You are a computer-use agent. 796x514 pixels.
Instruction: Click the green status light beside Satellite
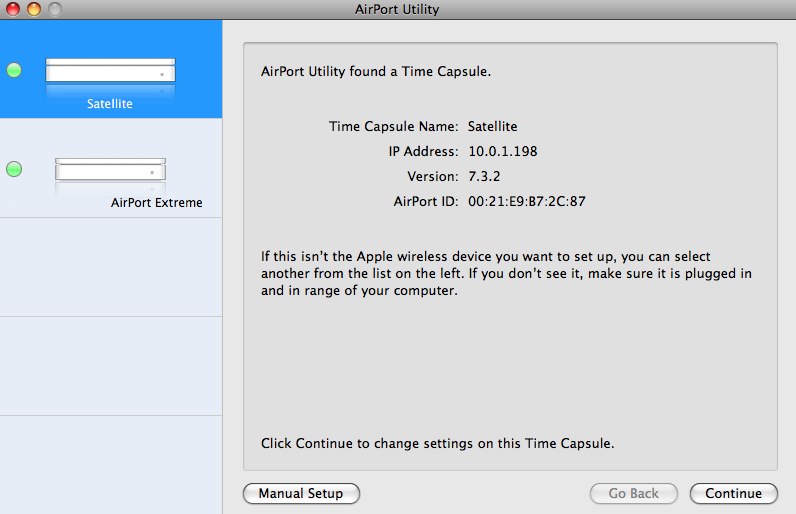(14, 70)
